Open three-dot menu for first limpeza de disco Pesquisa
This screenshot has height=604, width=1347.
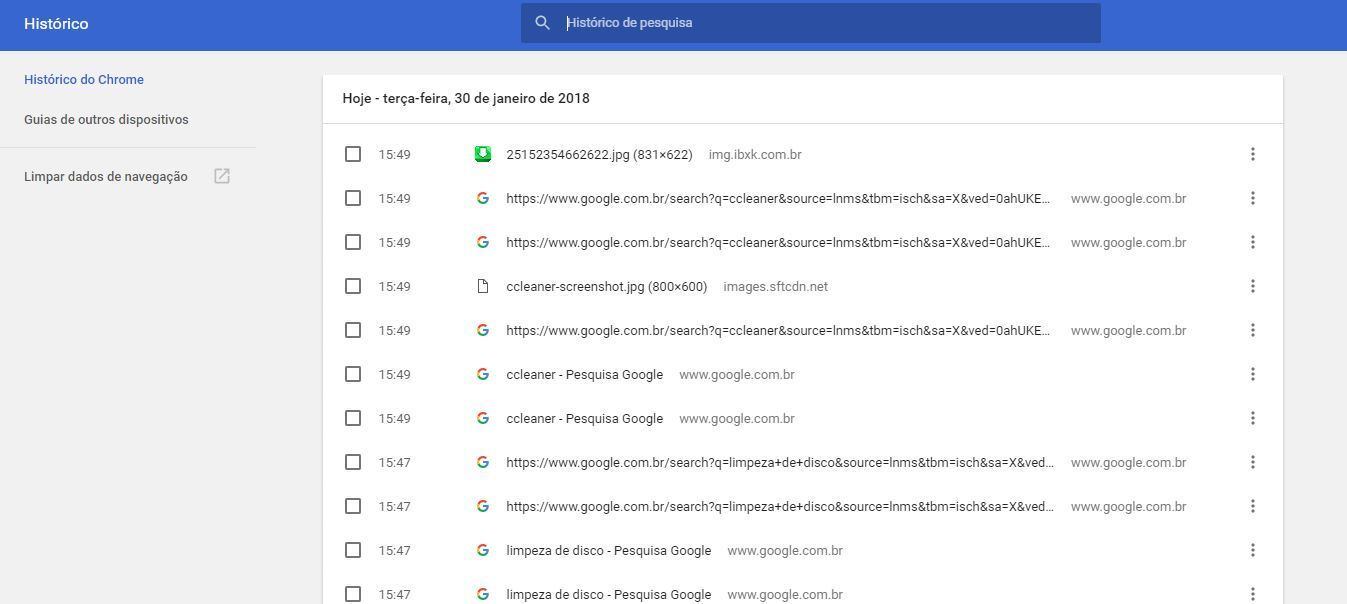1252,550
